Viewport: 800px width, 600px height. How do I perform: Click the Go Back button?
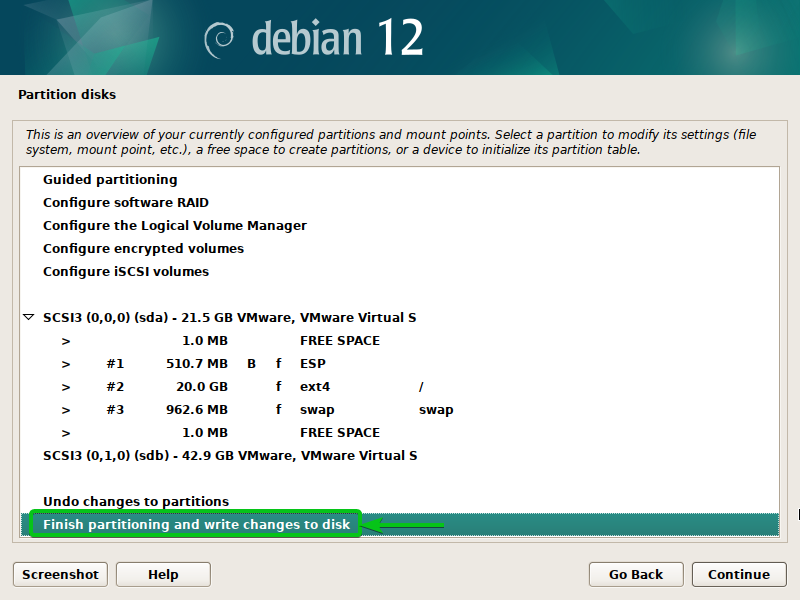pos(636,574)
